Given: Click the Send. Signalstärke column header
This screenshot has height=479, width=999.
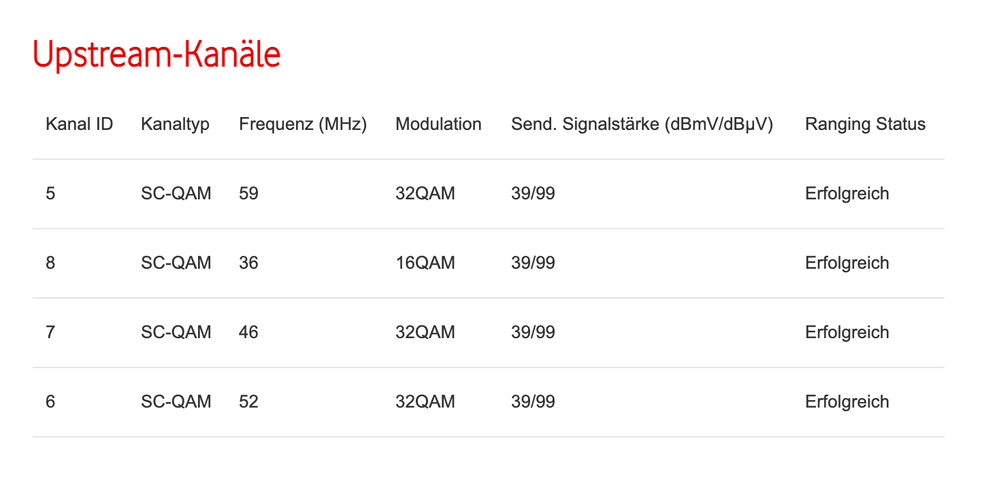Looking at the screenshot, I should pos(642,125).
